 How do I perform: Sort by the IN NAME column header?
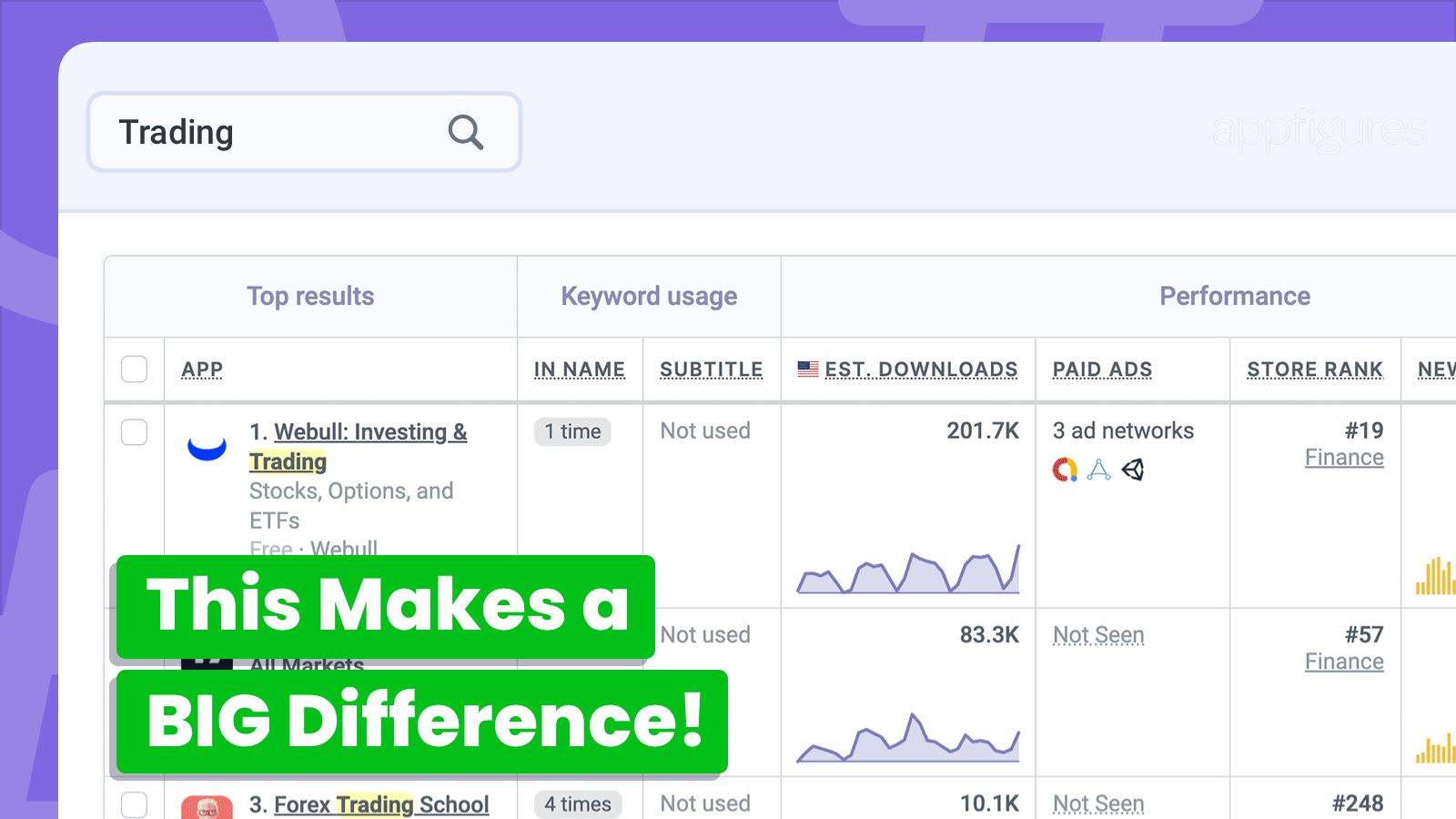(580, 369)
